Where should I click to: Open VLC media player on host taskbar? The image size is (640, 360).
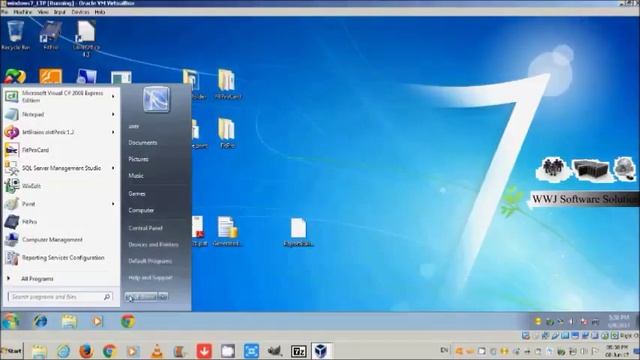click(157, 351)
